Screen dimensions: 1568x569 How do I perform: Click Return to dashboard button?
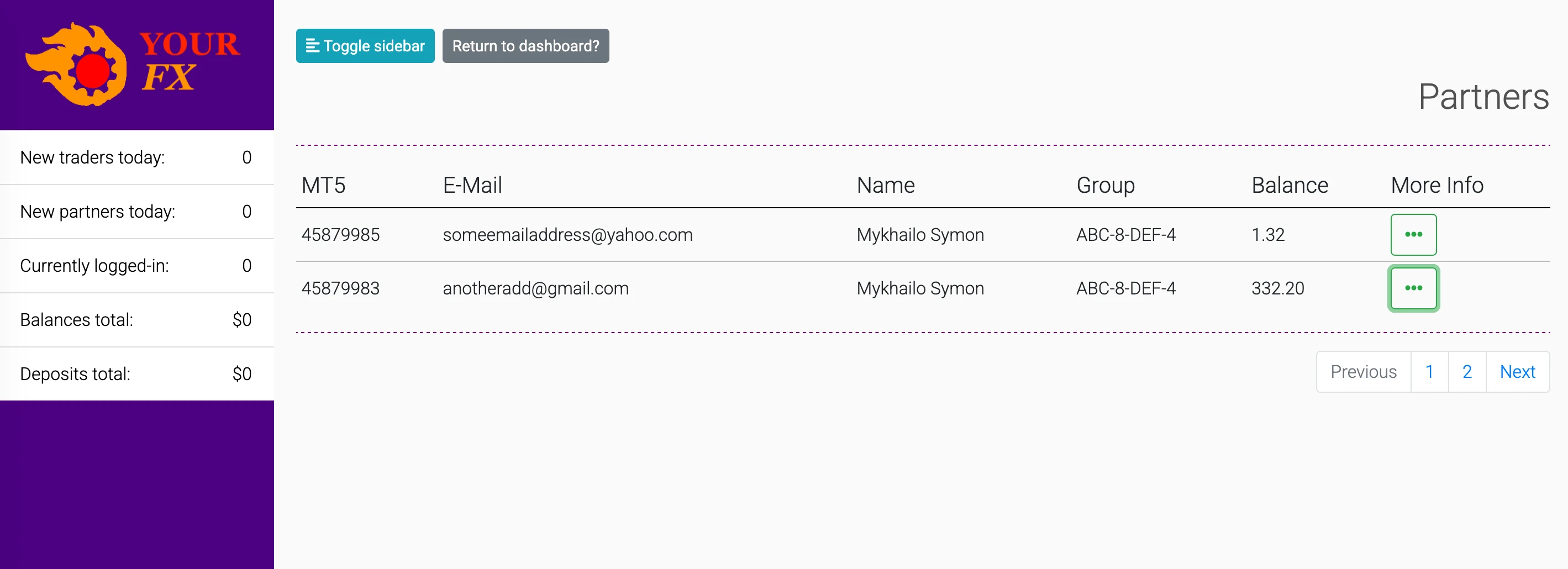525,46
